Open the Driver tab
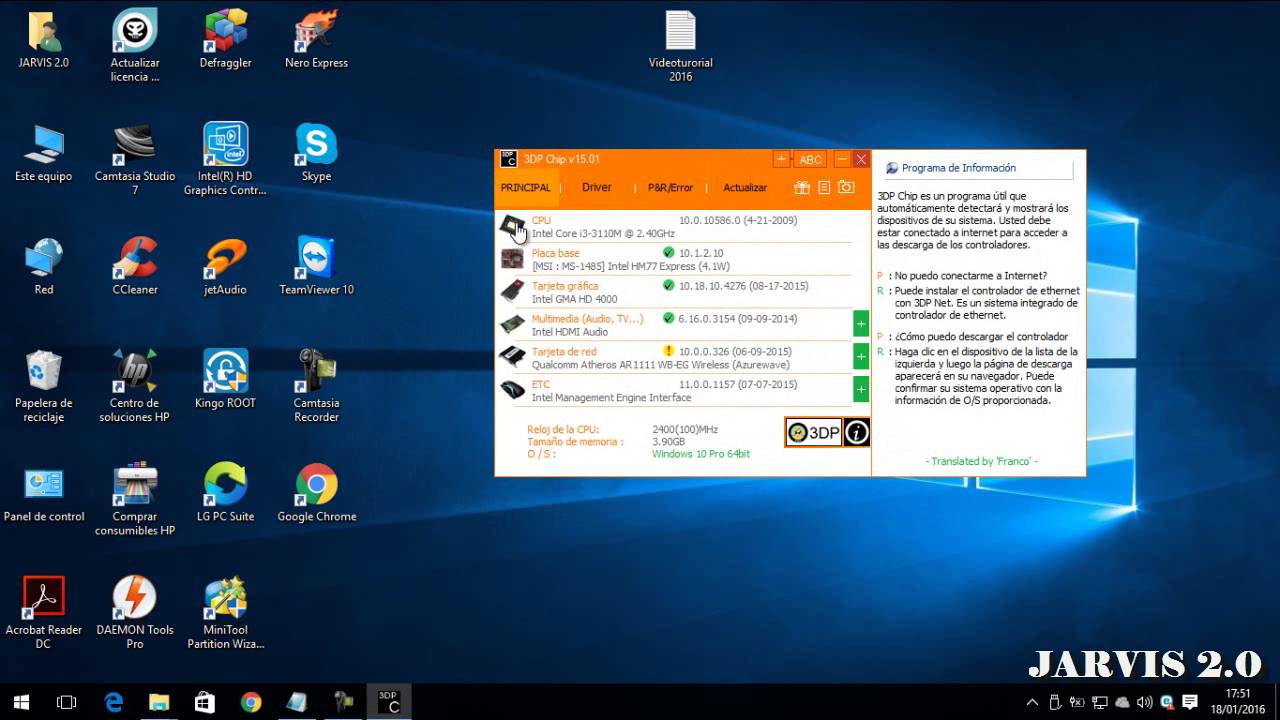 click(x=597, y=187)
